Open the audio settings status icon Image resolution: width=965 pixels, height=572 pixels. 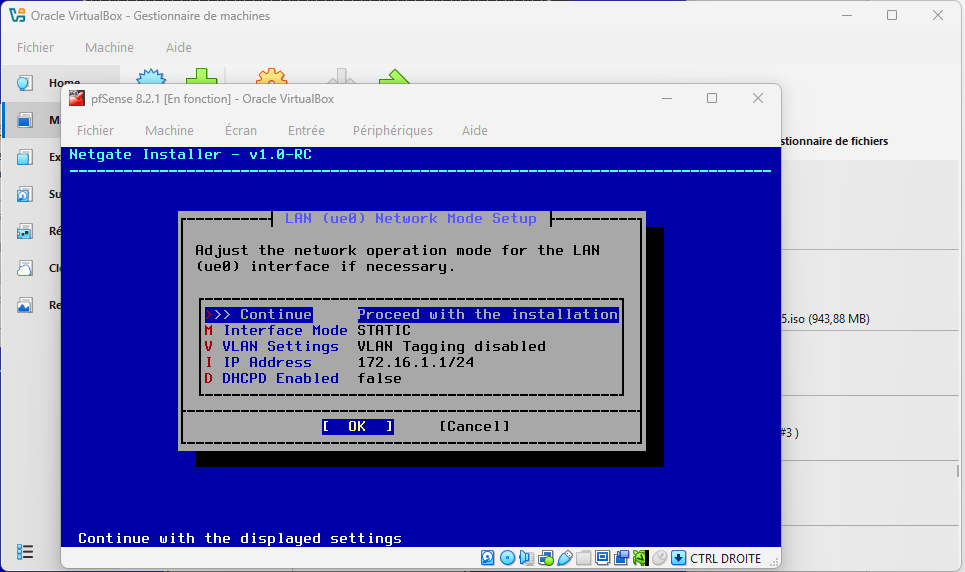point(526,558)
